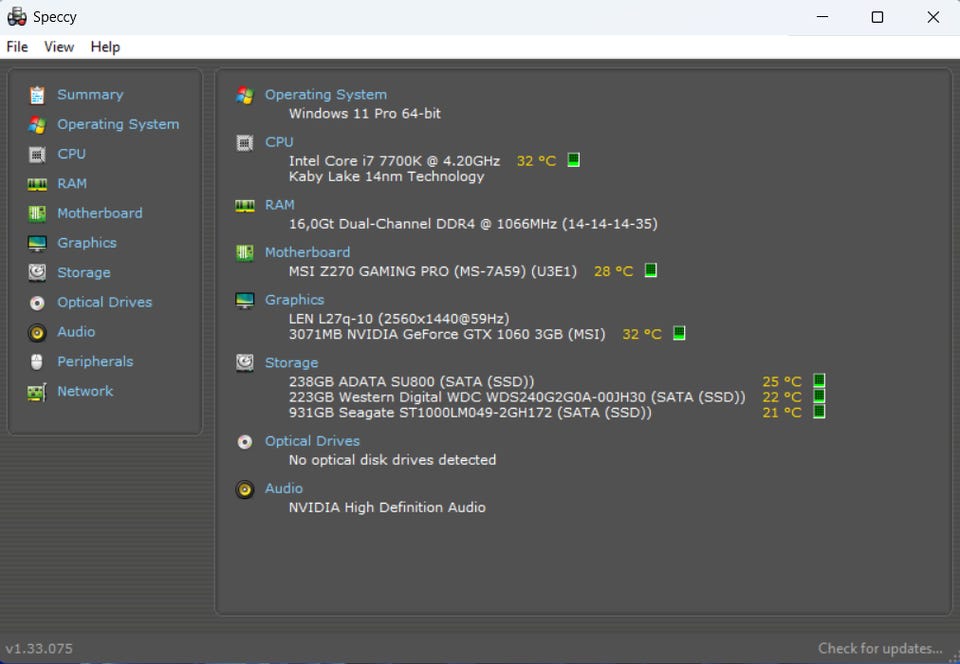Screen dimensions: 960x664
Task: Open the File menu
Action: 17,47
